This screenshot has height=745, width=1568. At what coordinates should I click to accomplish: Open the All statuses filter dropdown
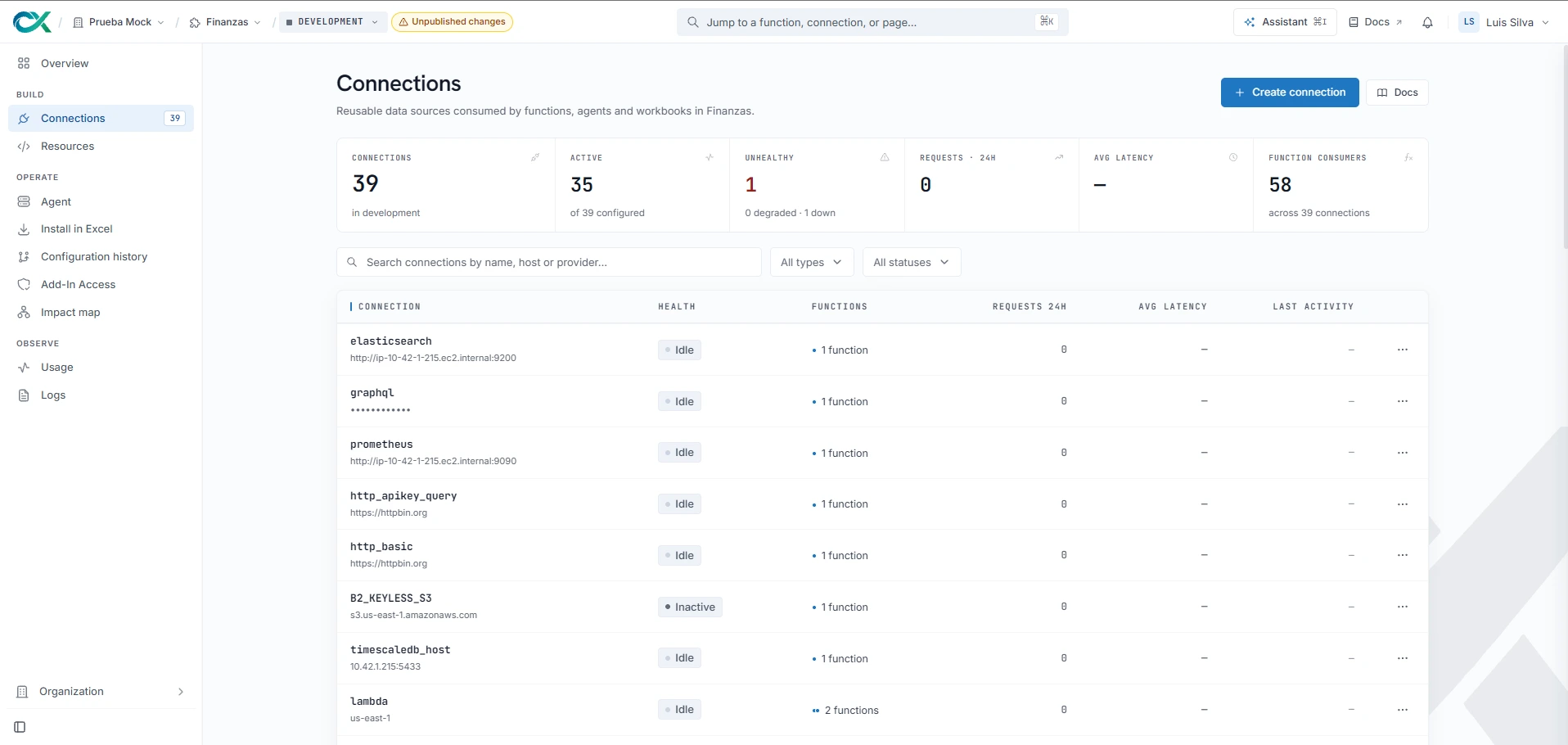point(912,262)
